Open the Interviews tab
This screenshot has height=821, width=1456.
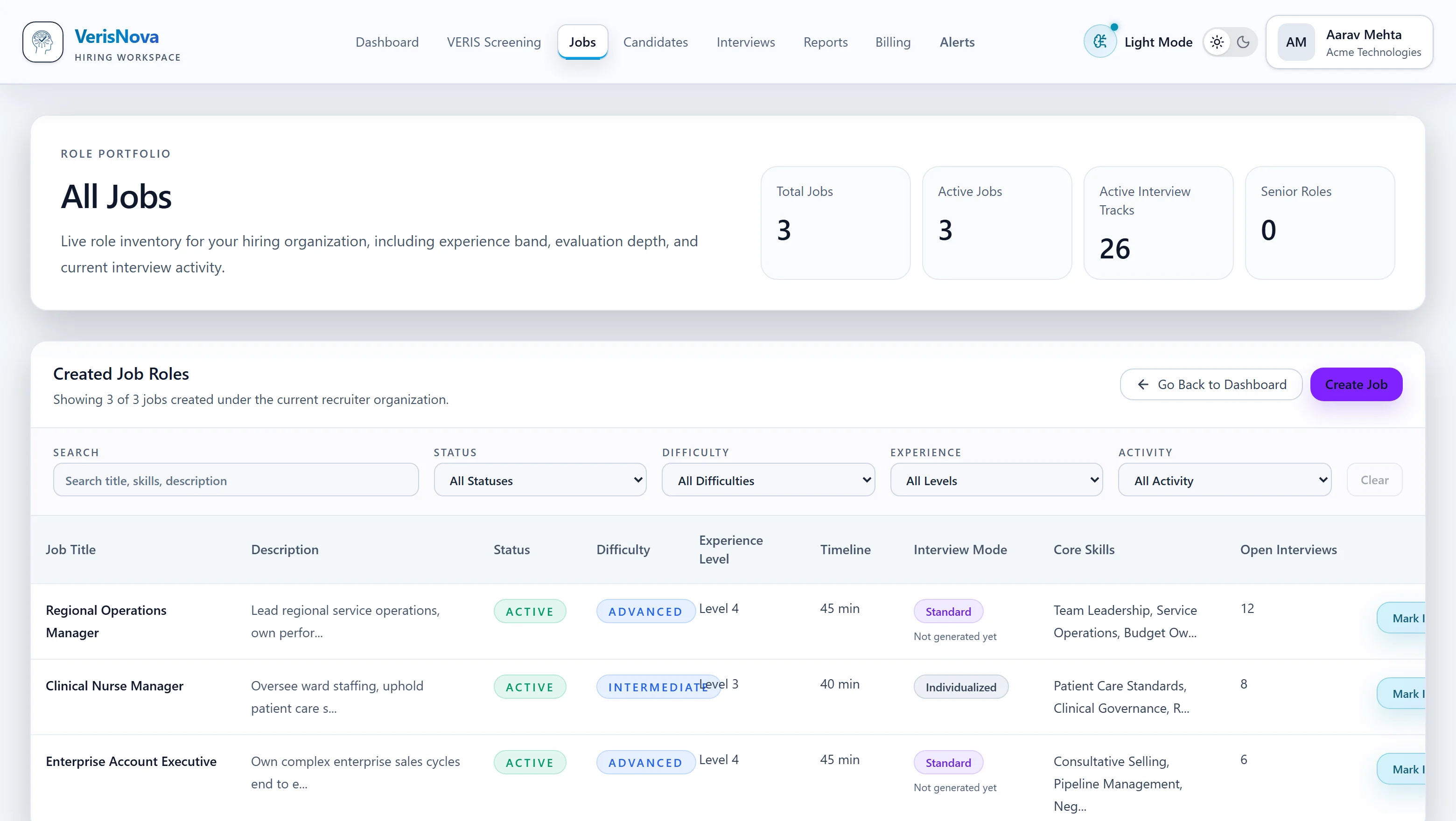pyautogui.click(x=746, y=42)
